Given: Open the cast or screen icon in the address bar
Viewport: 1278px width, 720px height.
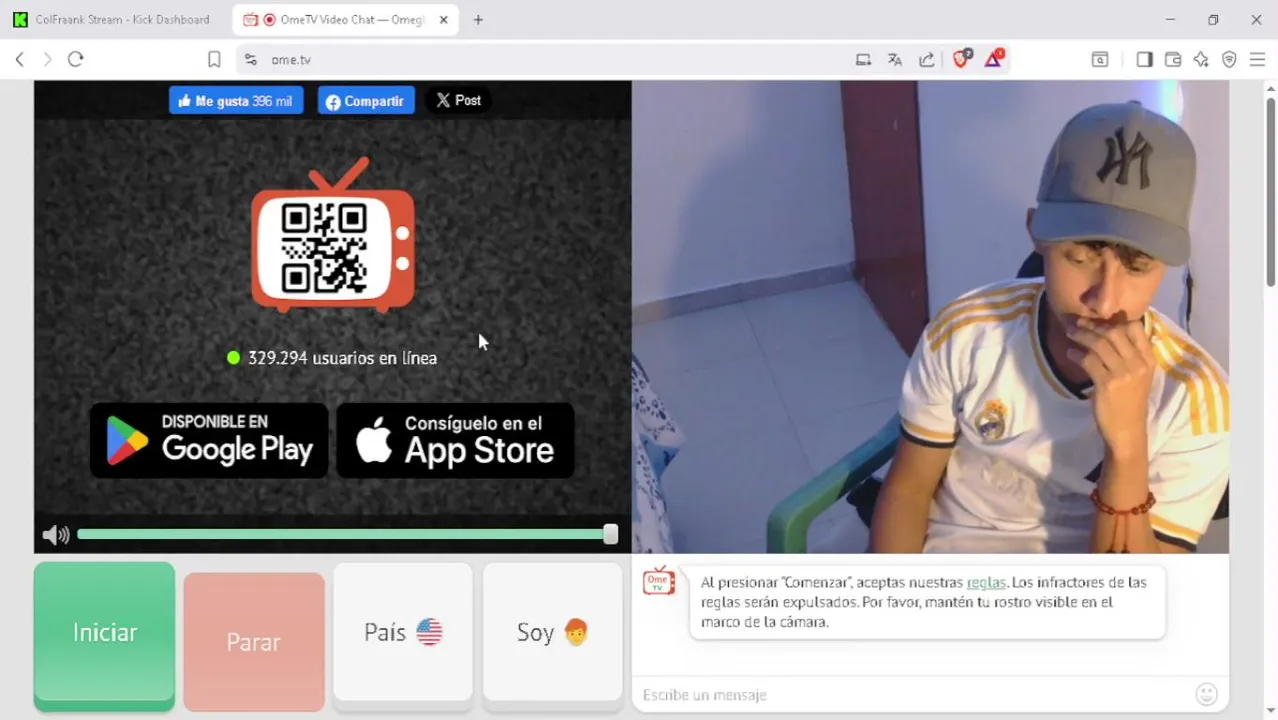Looking at the screenshot, I should tap(863, 60).
